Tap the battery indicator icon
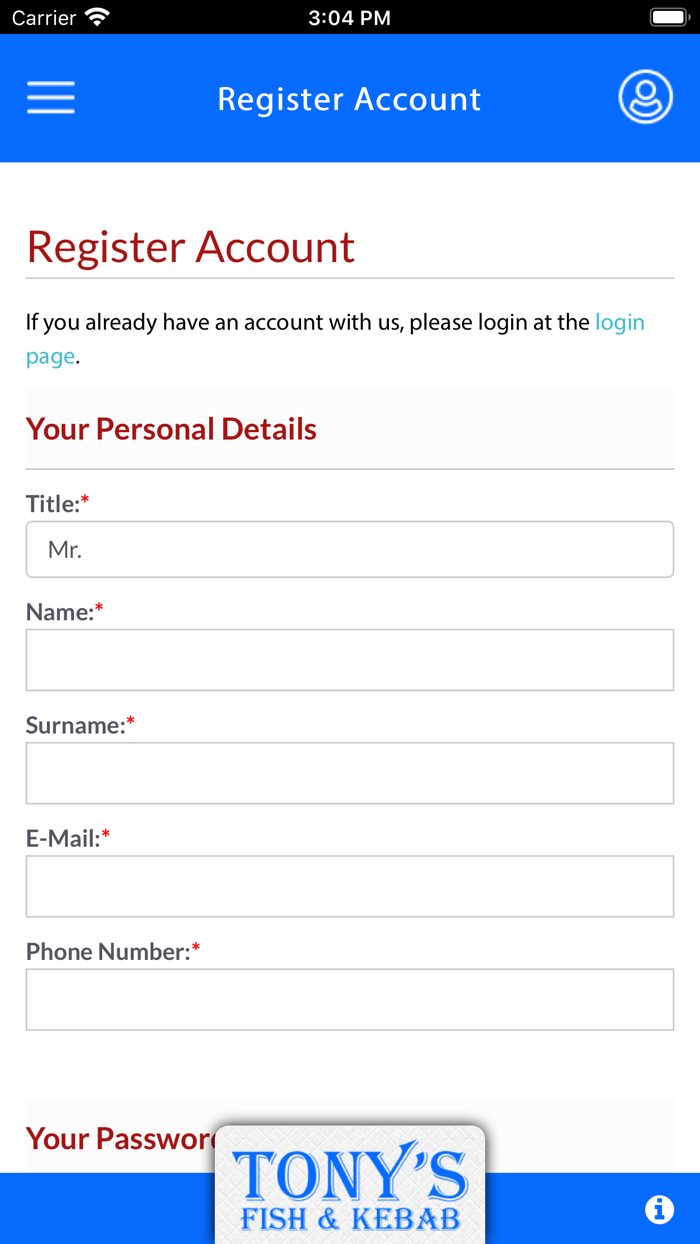The height and width of the screenshot is (1244, 700). click(667, 17)
